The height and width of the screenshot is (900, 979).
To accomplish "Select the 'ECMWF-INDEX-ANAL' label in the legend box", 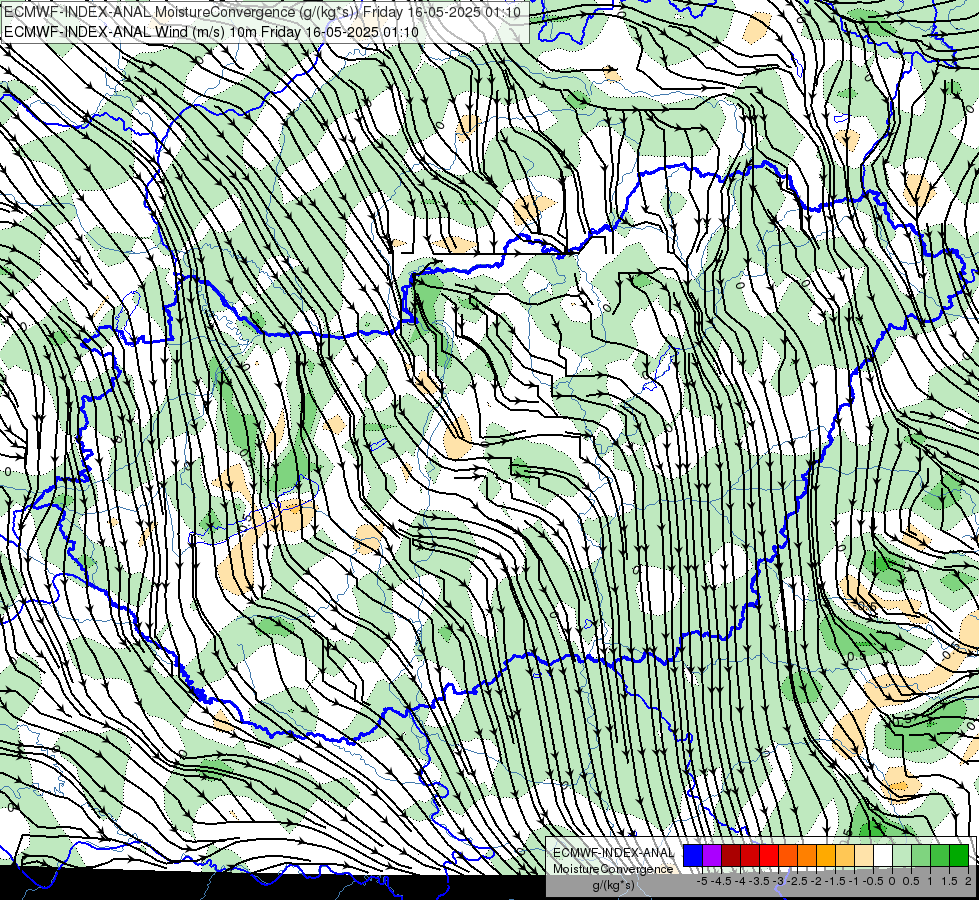I will [x=613, y=853].
